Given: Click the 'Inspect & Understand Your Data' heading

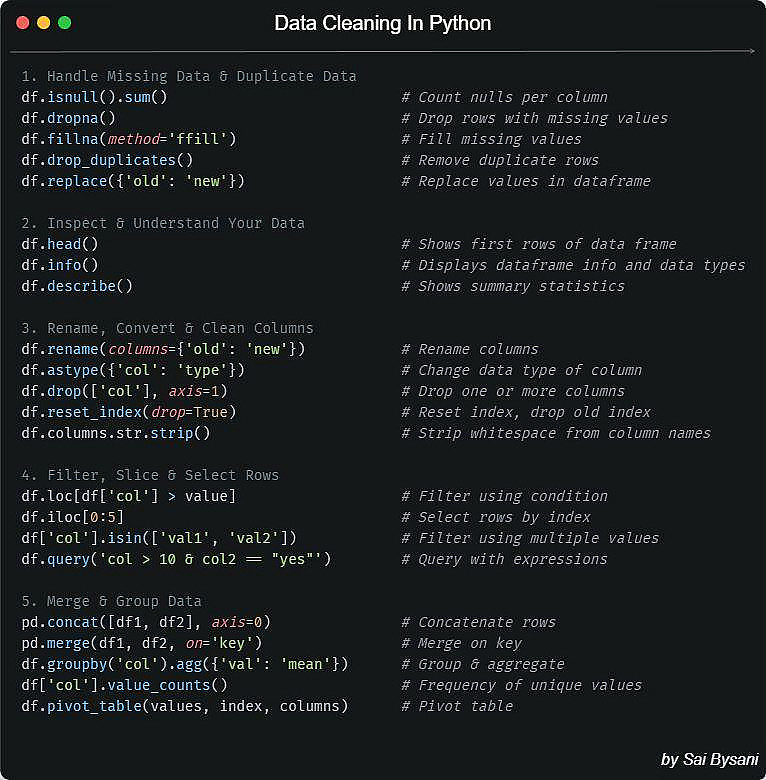Looking at the screenshot, I should click(x=163, y=223).
